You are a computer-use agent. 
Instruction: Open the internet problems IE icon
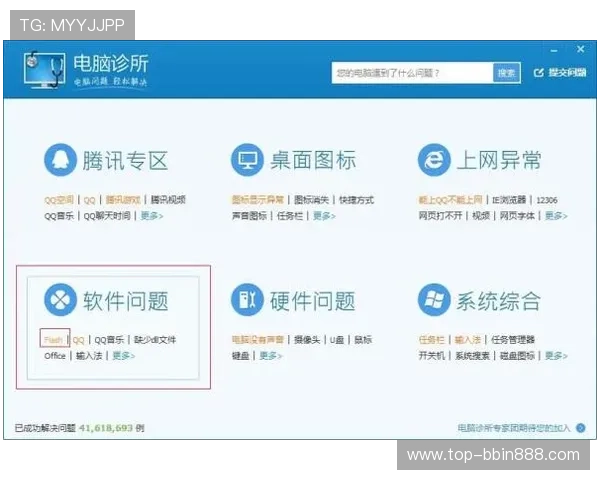coord(434,160)
